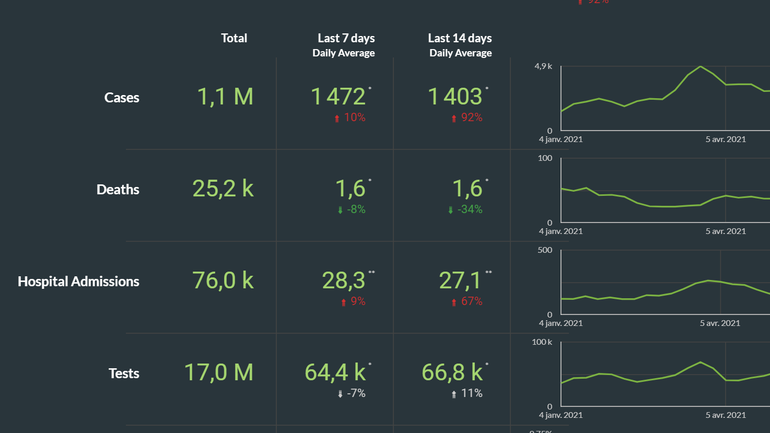770x433 pixels.
Task: Click the red up arrow beside Cases 92%
Action: (454, 118)
